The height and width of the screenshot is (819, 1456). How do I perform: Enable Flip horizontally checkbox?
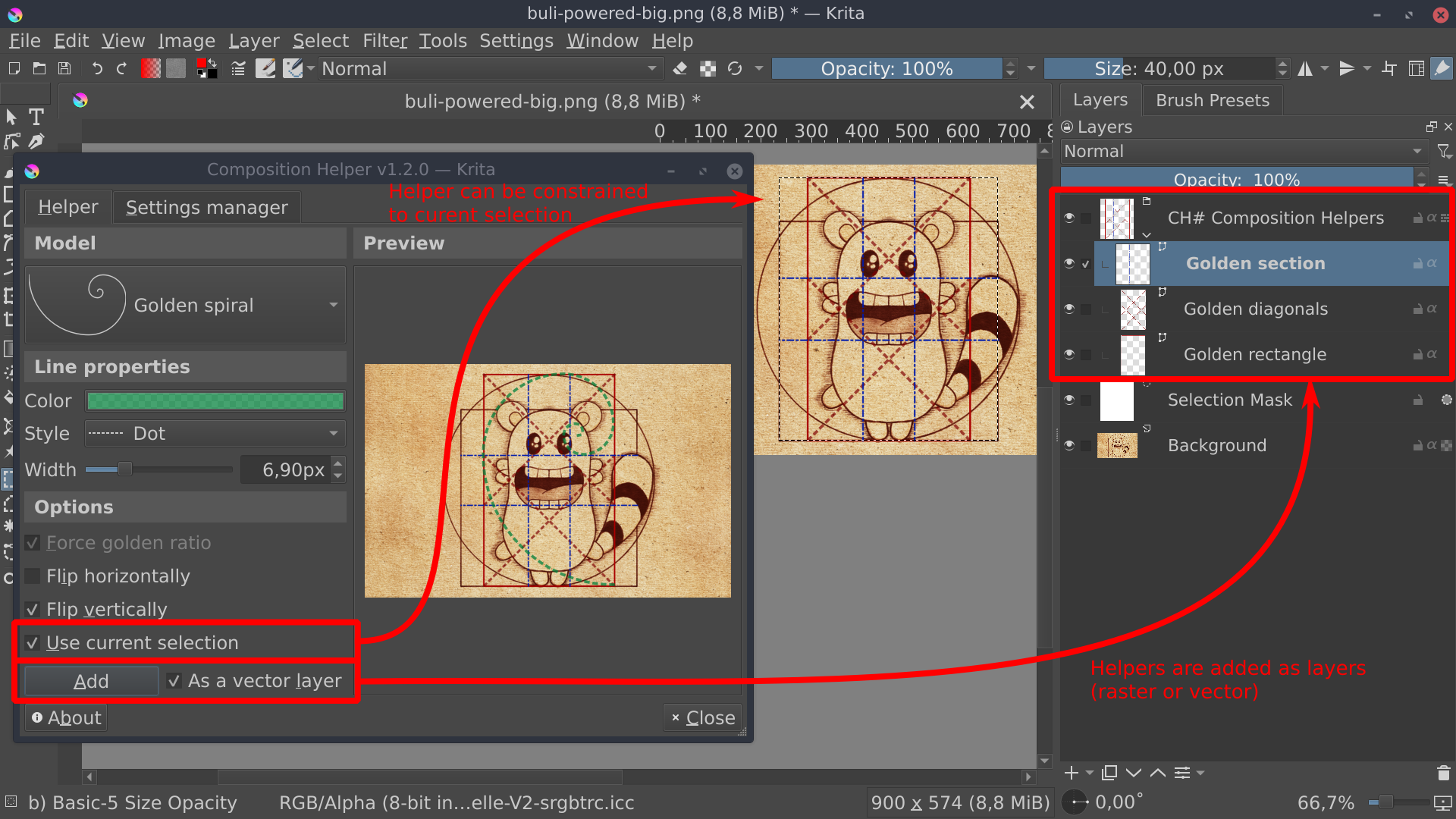click(33, 576)
